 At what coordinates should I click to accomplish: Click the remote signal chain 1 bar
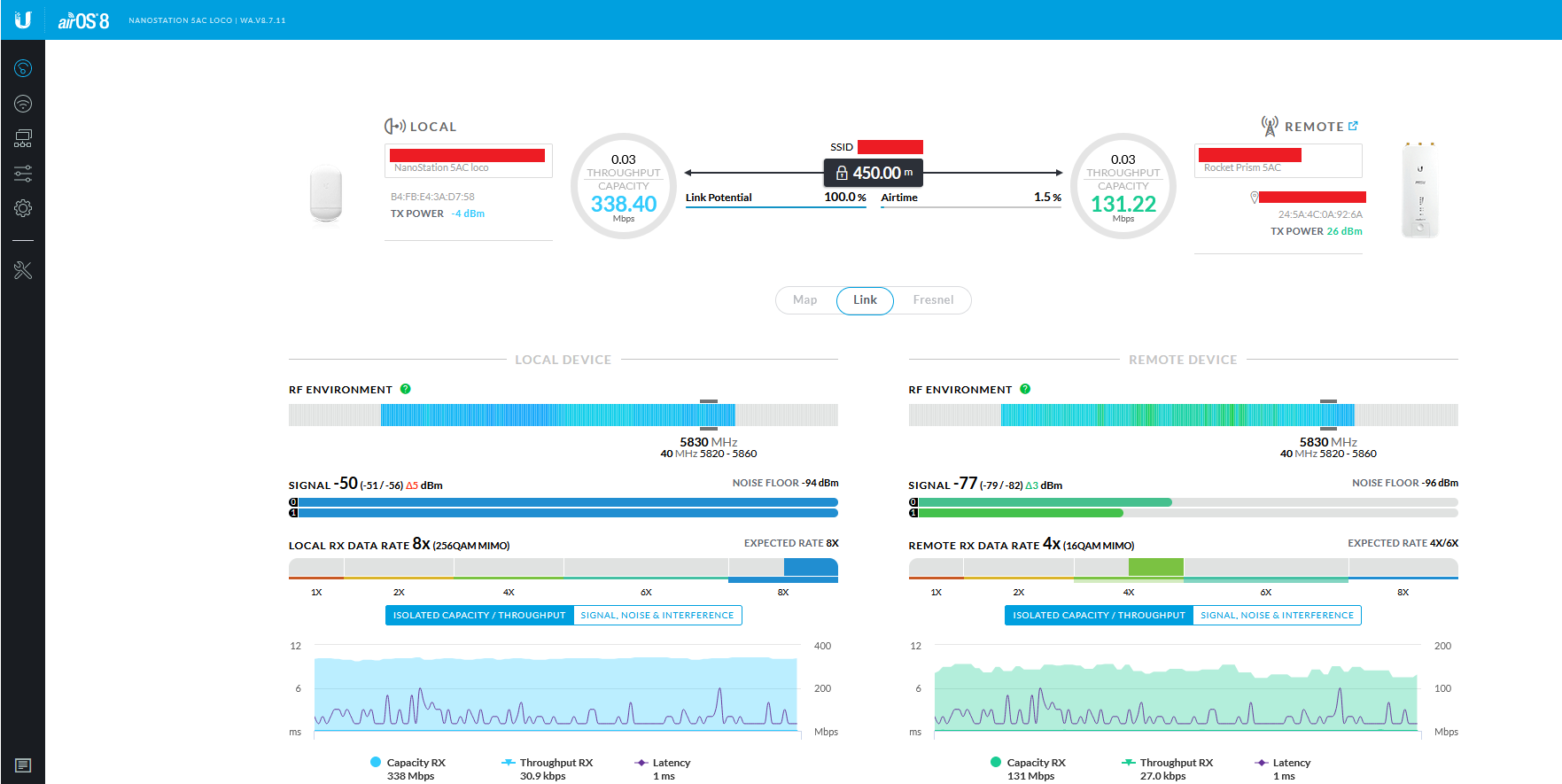[x=1183, y=513]
